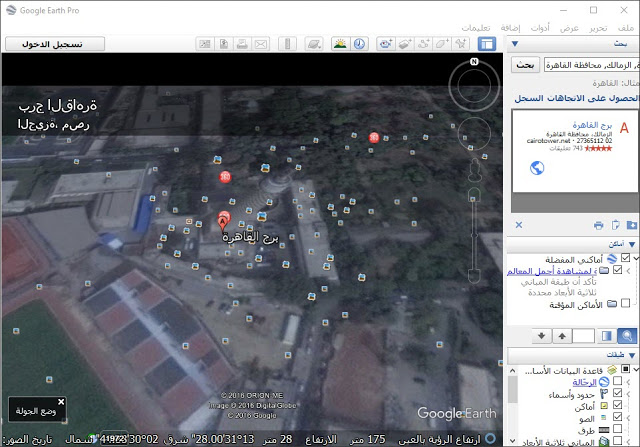Toggle the قاعدة البيانات الأساسية layer checkbox
Viewport: 640px width, 447px height.
(625, 369)
